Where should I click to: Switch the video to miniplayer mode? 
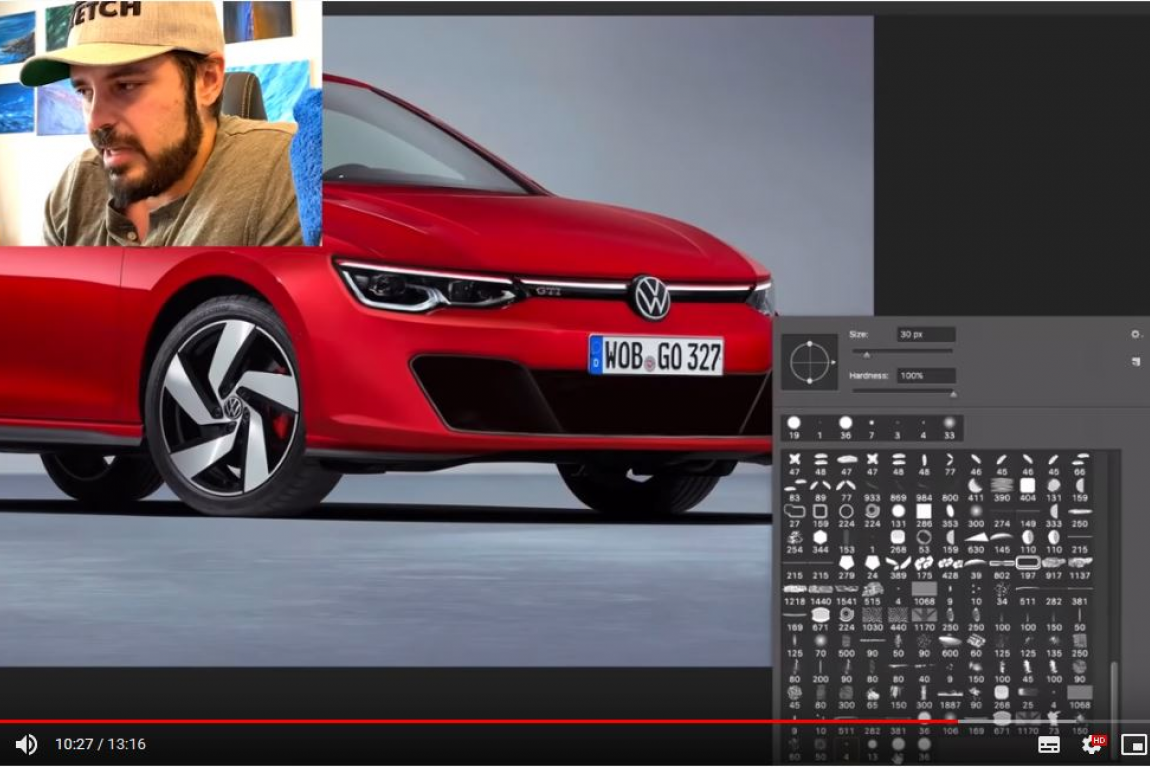tap(1133, 744)
